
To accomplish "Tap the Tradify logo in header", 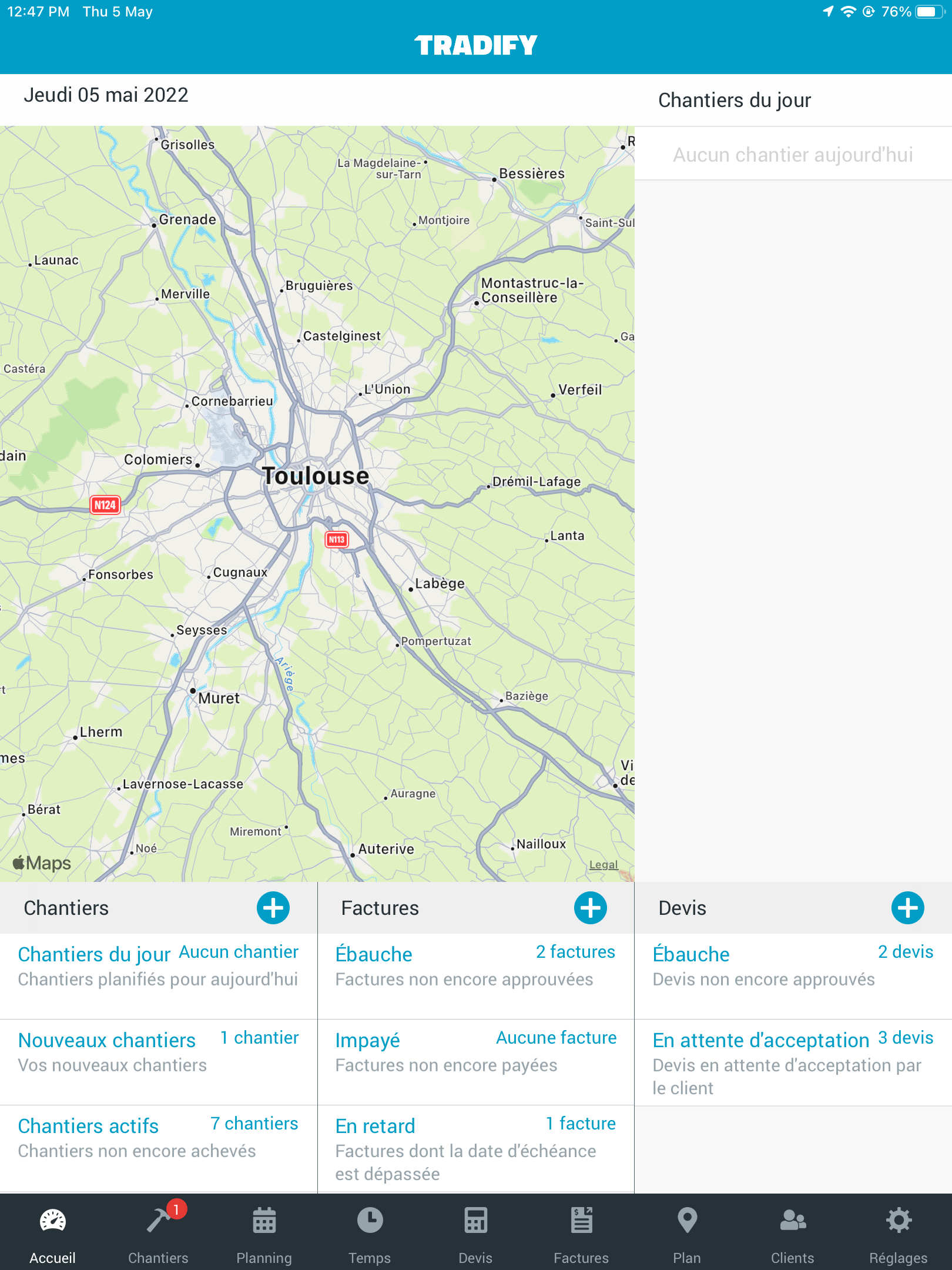I will click(x=476, y=45).
